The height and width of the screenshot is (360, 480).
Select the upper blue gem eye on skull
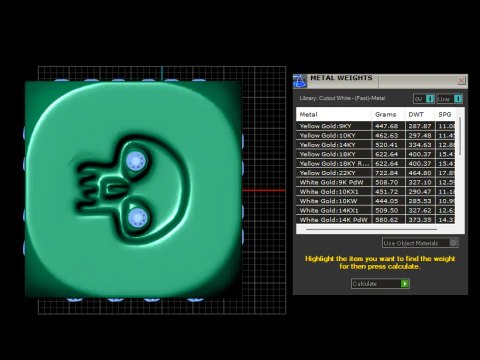tap(136, 161)
